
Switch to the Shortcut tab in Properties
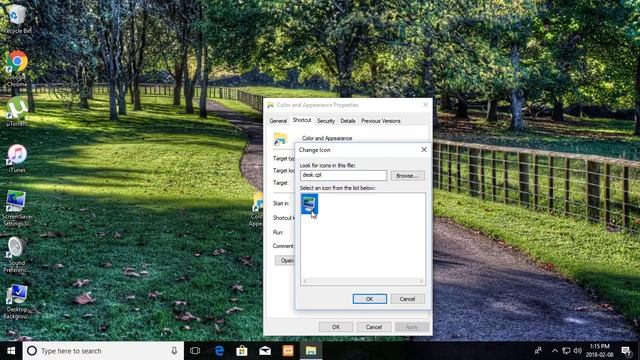tap(302, 120)
